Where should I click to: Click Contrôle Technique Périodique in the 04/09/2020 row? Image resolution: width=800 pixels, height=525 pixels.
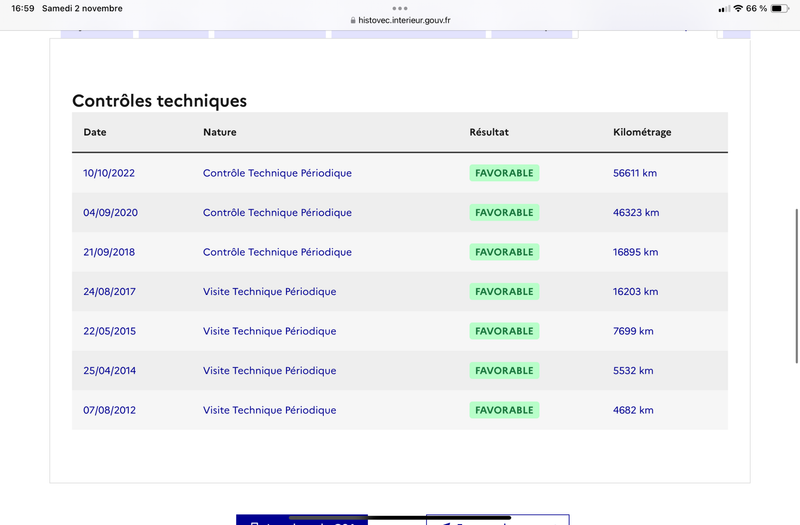coord(277,213)
